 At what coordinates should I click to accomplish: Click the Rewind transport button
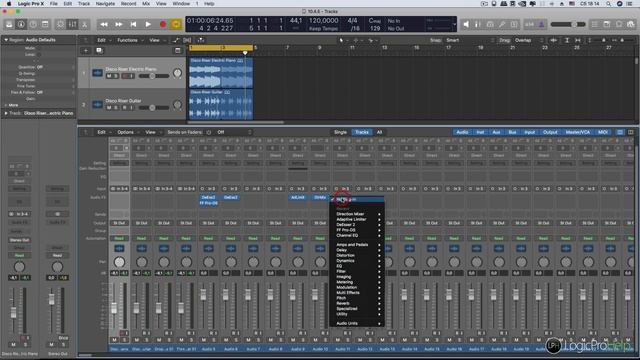click(104, 24)
